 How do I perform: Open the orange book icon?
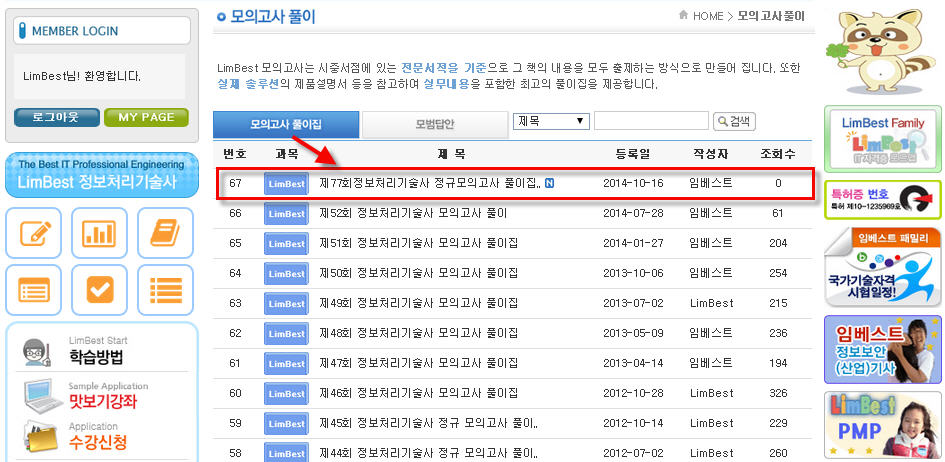(x=165, y=233)
